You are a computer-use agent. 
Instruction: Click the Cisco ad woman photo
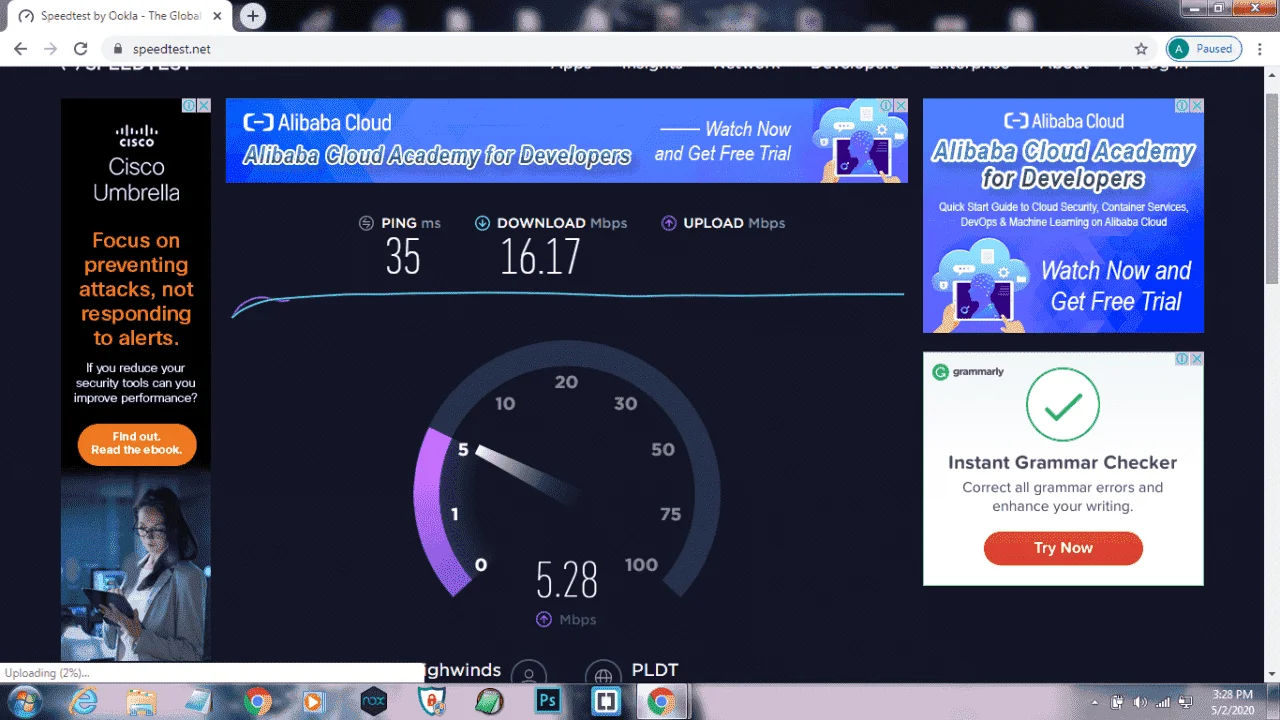tap(136, 566)
